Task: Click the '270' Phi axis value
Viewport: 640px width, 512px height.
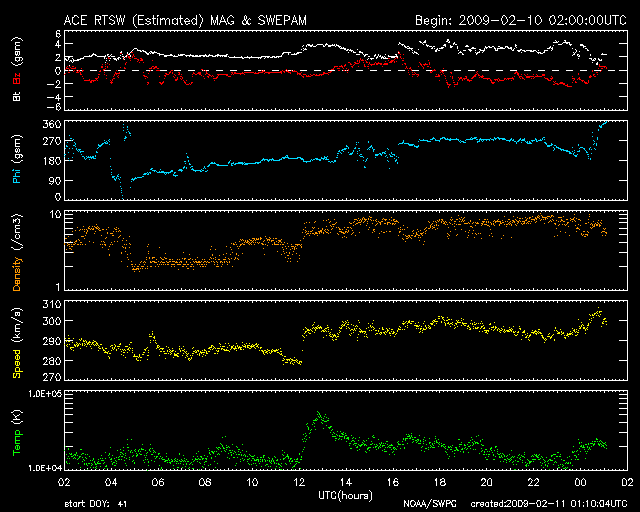Action: (52, 141)
